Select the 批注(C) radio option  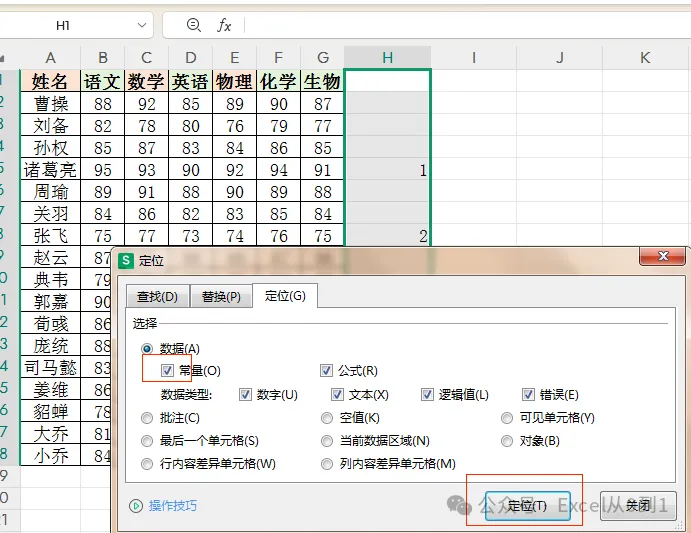[x=147, y=417]
